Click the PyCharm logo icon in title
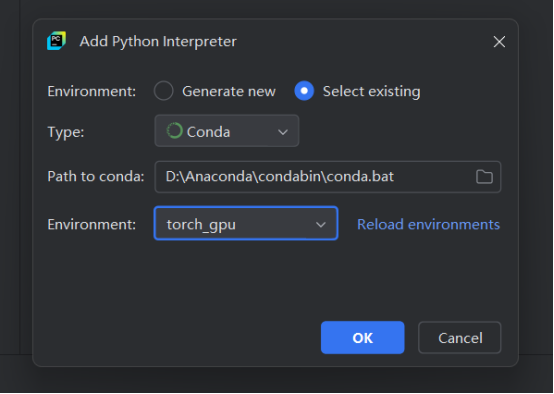This screenshot has height=394, width=554. (57, 41)
